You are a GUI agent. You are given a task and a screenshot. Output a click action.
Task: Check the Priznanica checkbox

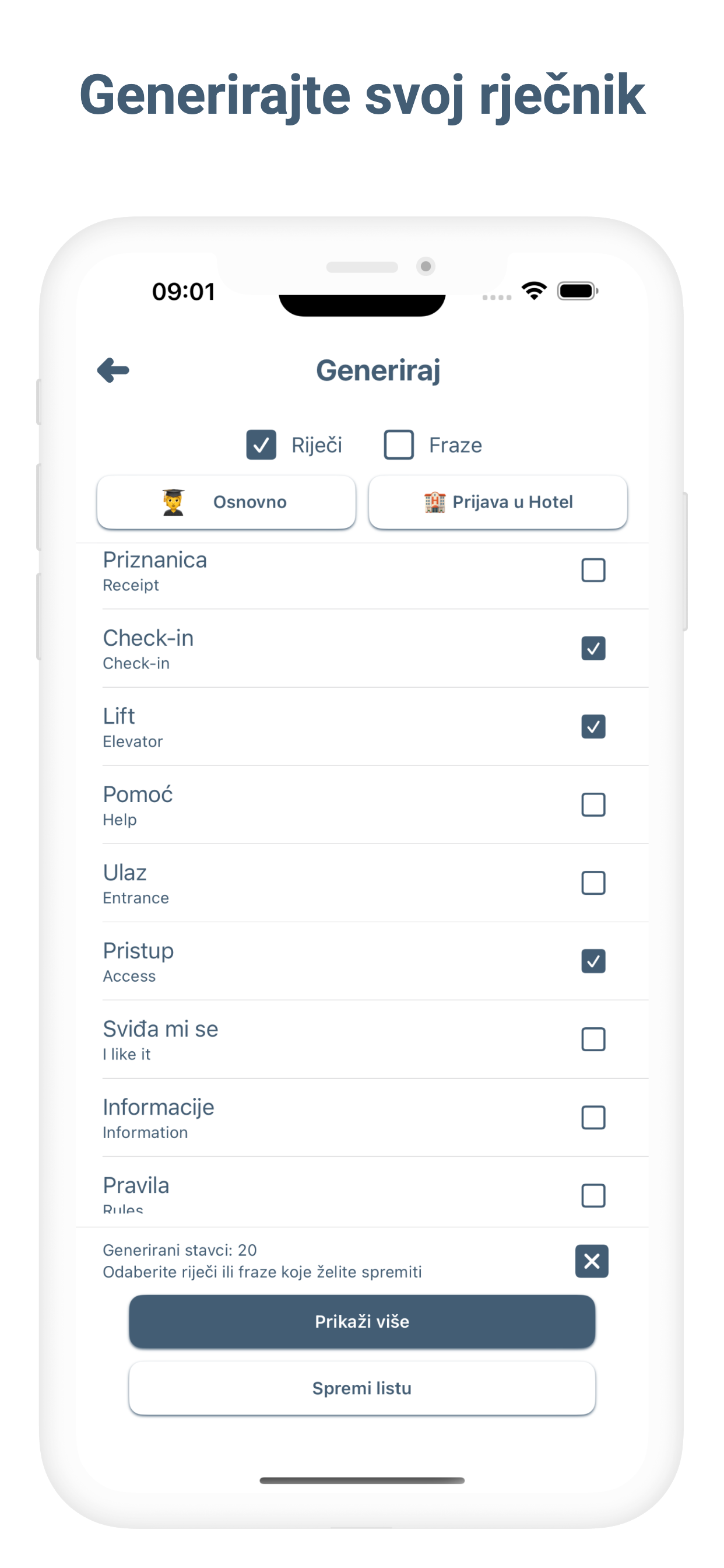(593, 570)
